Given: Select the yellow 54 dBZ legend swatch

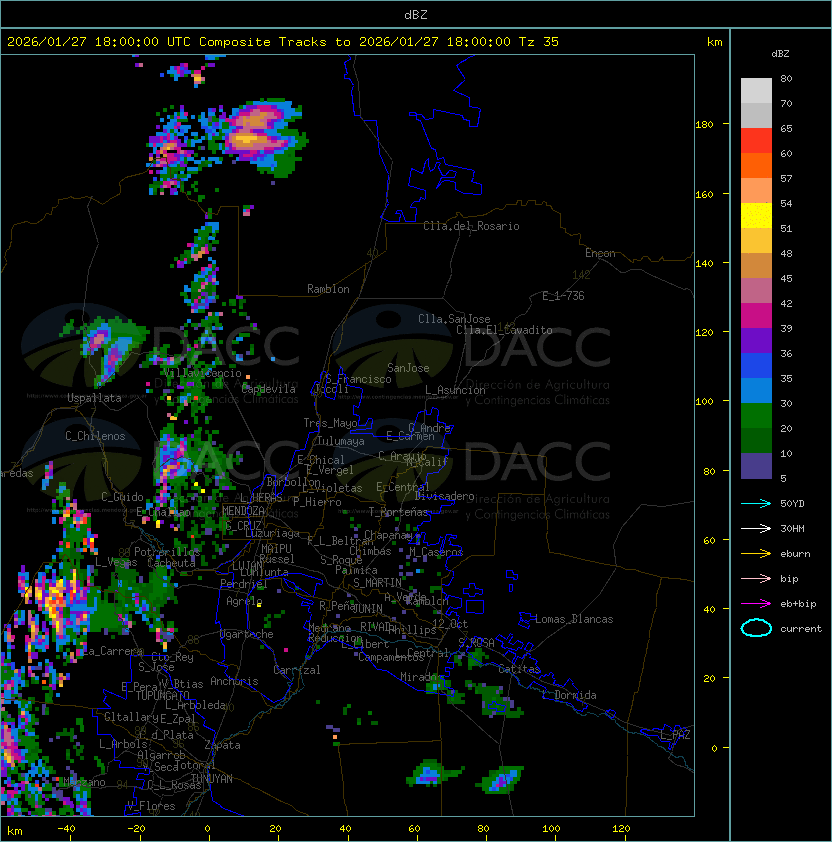Looking at the screenshot, I should tap(756, 215).
